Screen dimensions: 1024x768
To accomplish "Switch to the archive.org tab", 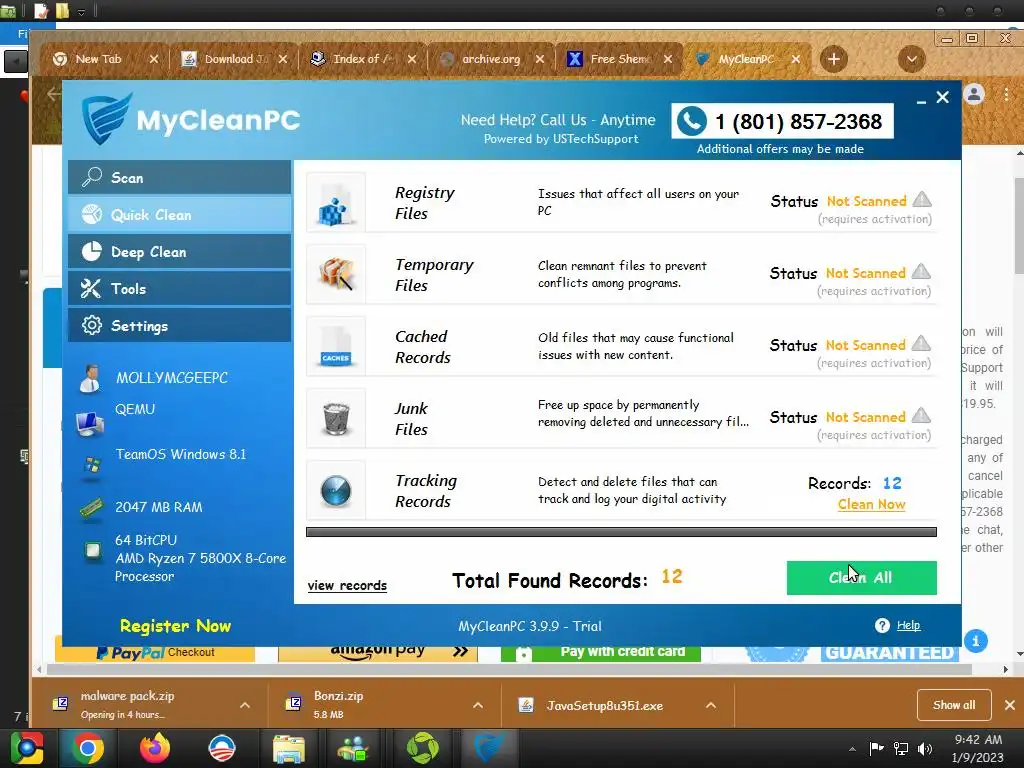I will (491, 59).
